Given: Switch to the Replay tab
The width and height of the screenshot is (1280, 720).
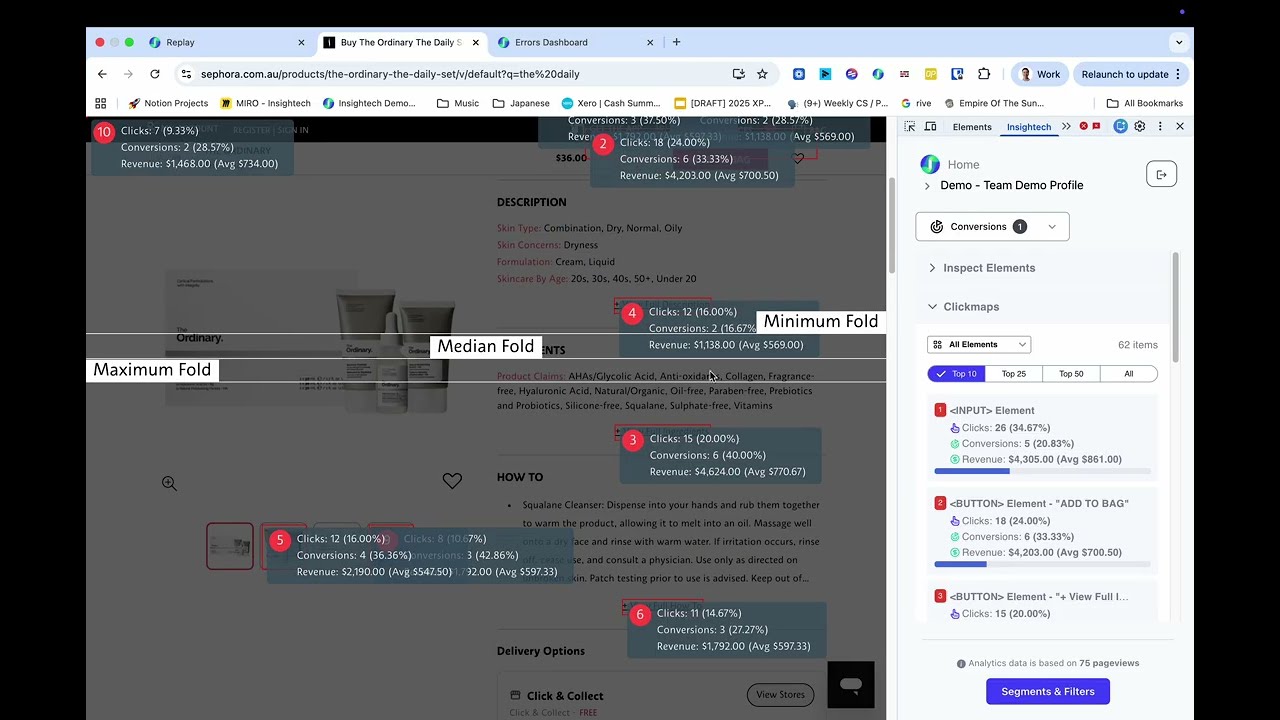Looking at the screenshot, I should coord(226,42).
